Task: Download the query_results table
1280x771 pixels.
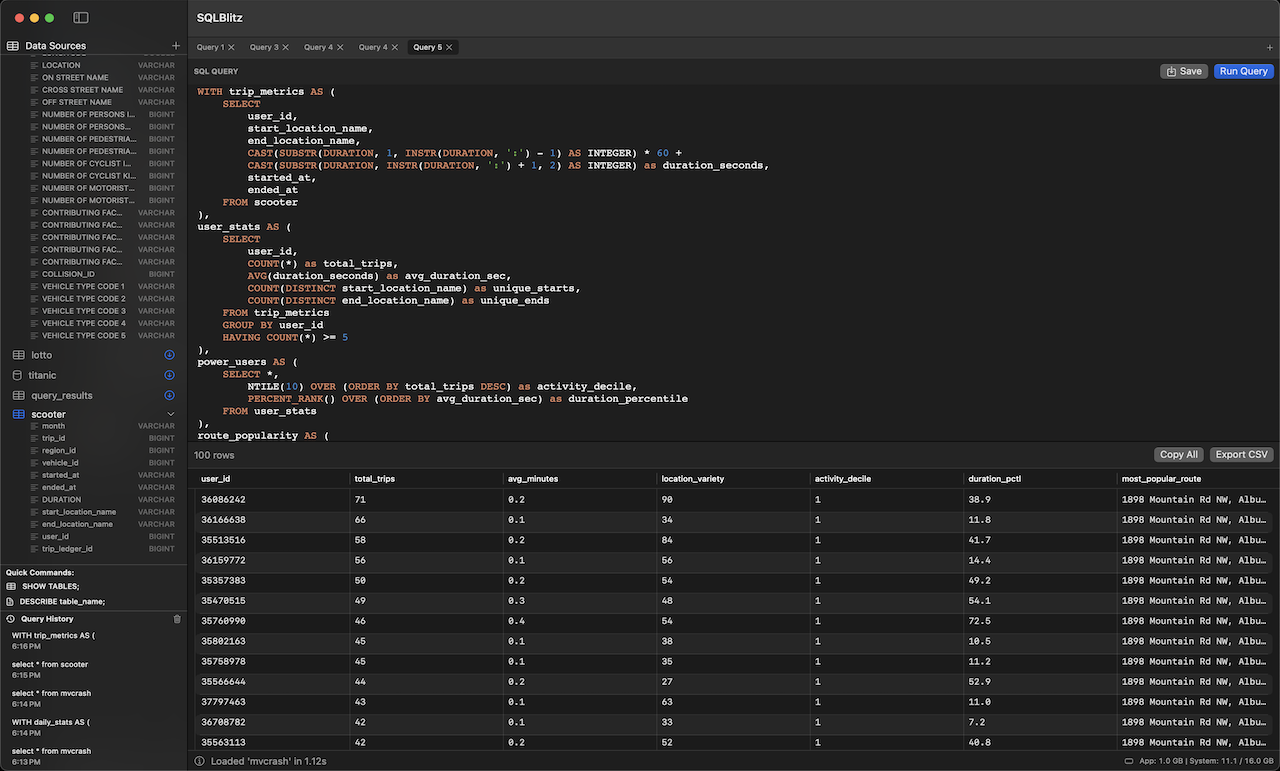Action: (170, 395)
